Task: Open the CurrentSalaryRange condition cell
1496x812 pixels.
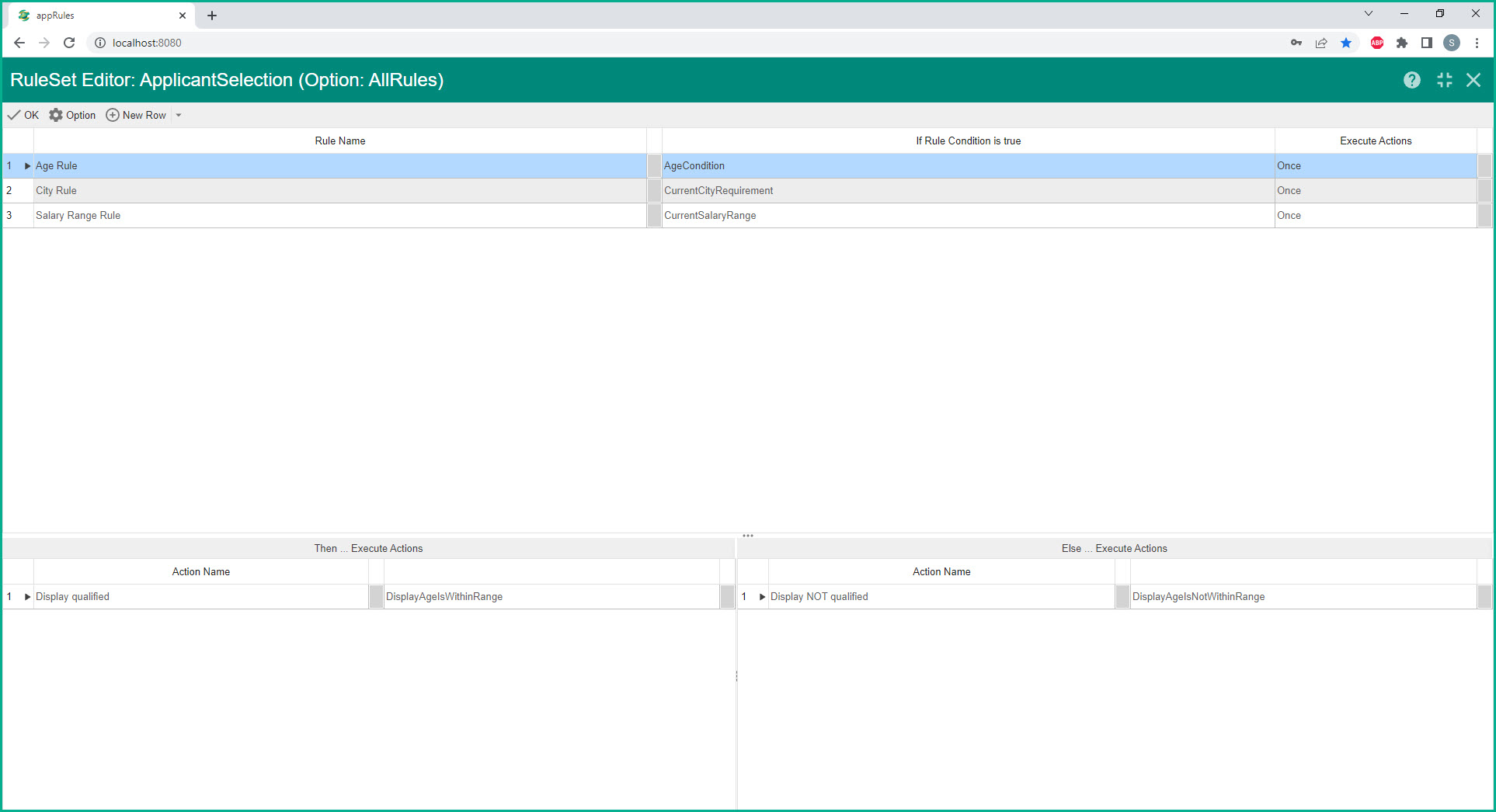Action: [968, 216]
